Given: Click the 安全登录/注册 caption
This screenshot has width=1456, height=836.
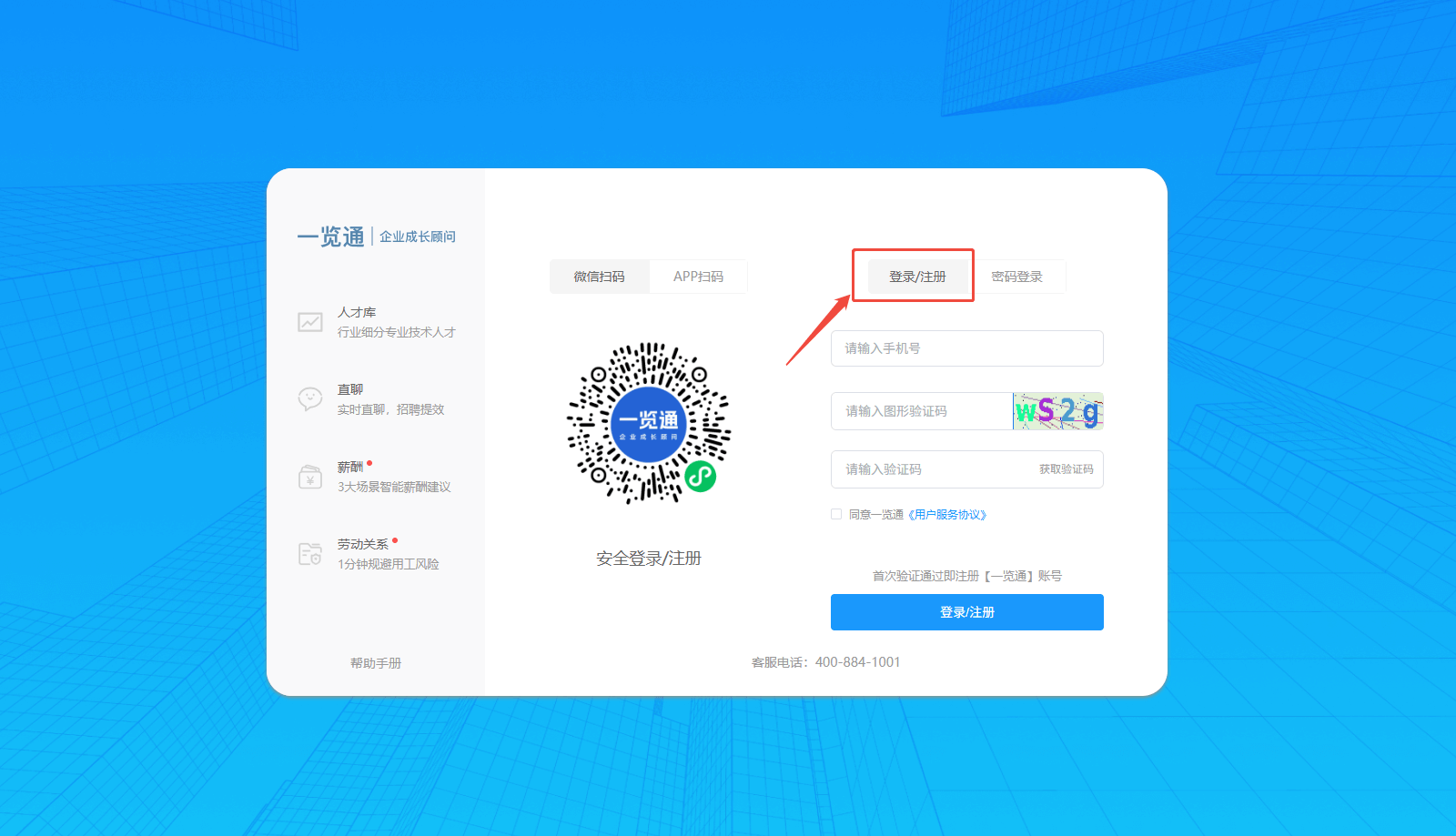Looking at the screenshot, I should 649,559.
